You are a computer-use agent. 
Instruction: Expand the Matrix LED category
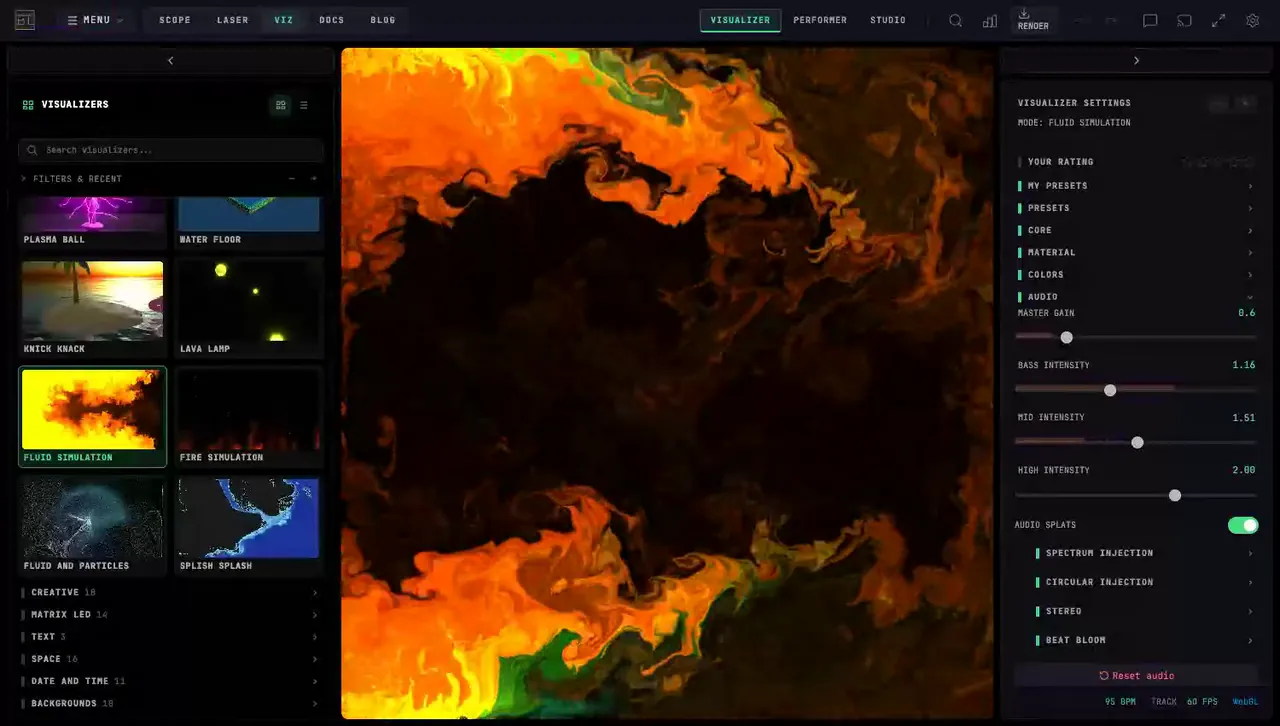coord(170,615)
